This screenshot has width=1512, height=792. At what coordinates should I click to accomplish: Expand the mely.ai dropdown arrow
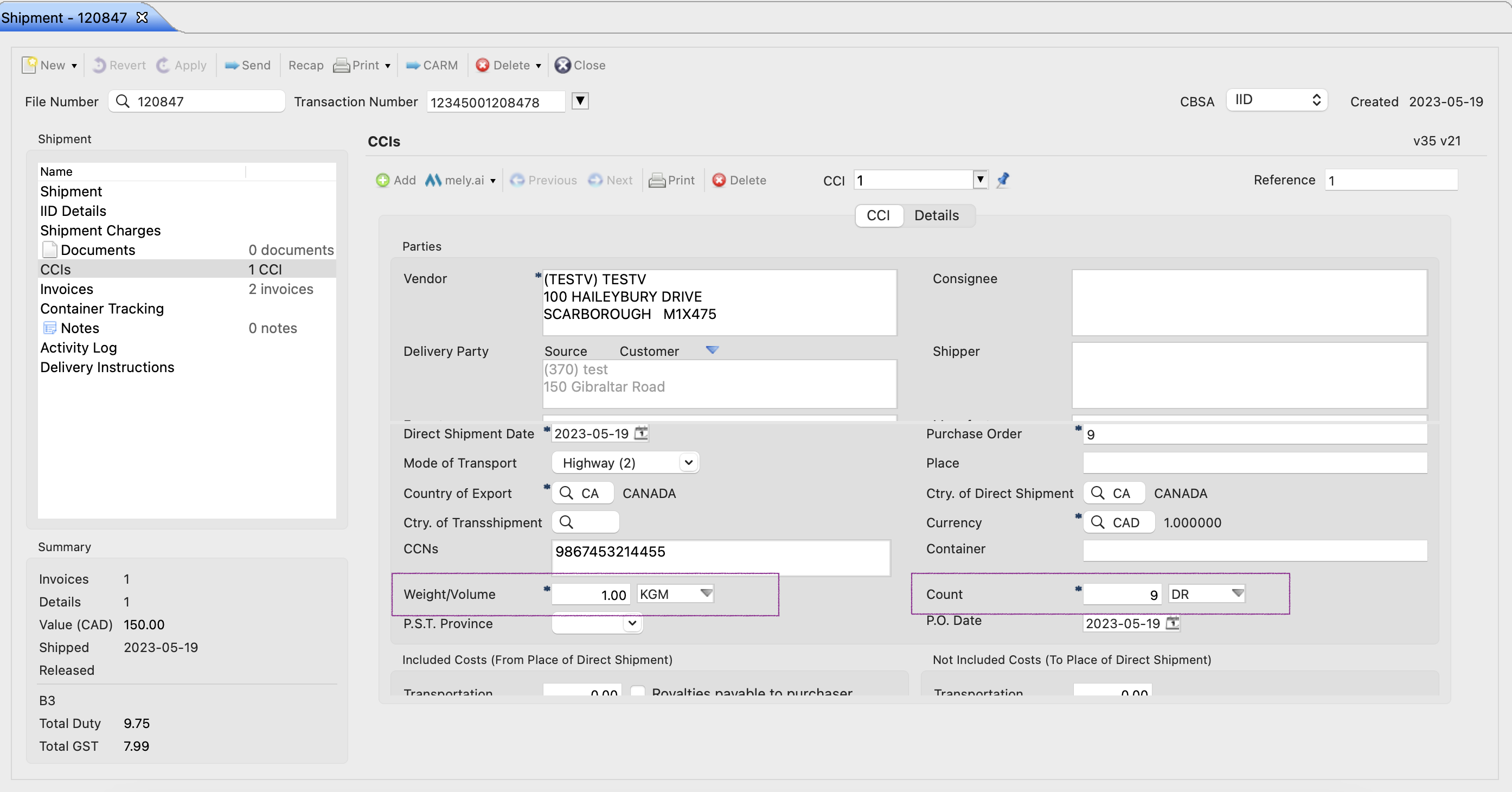click(x=493, y=181)
